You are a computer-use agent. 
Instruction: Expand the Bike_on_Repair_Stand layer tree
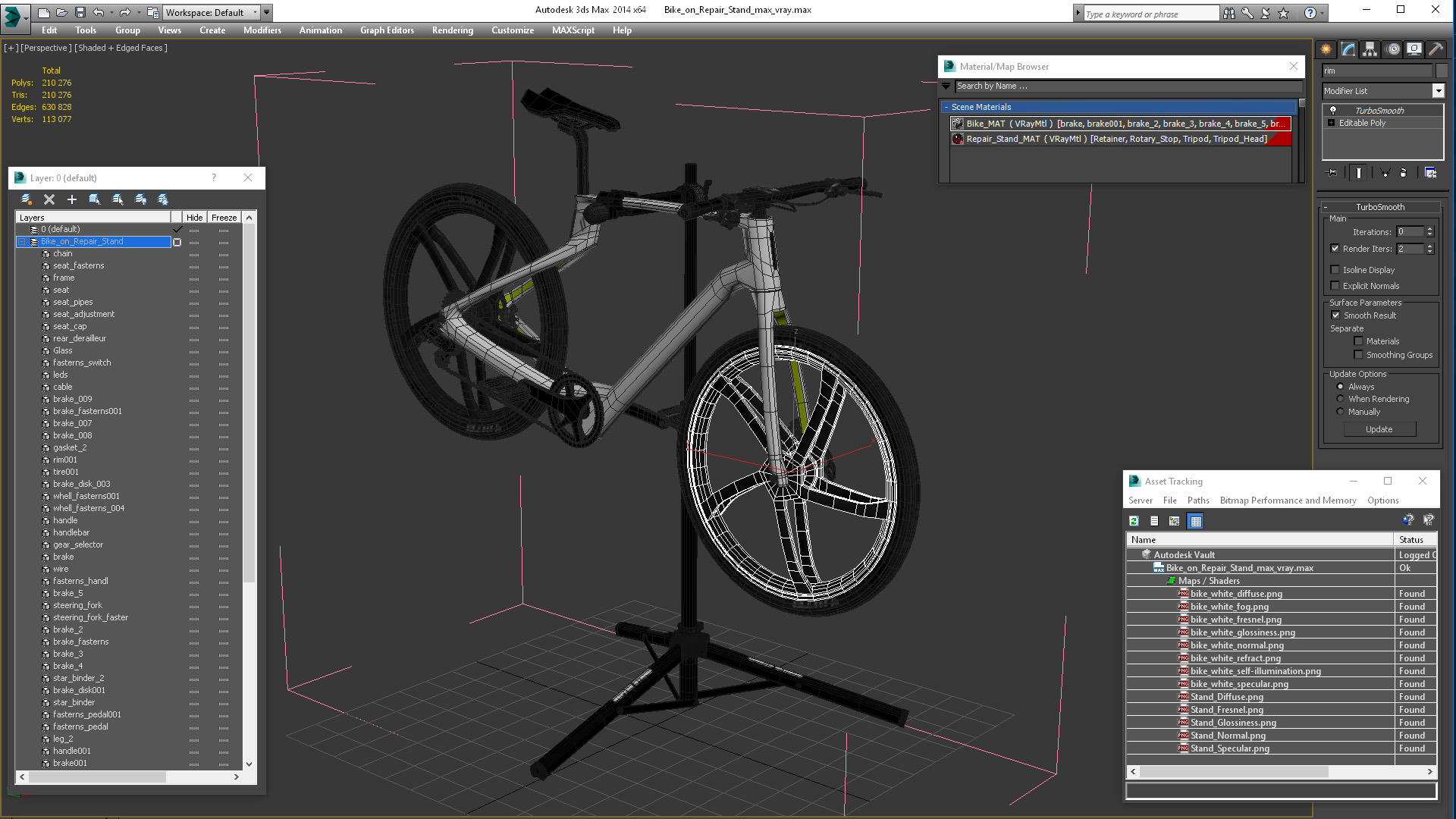pos(20,242)
